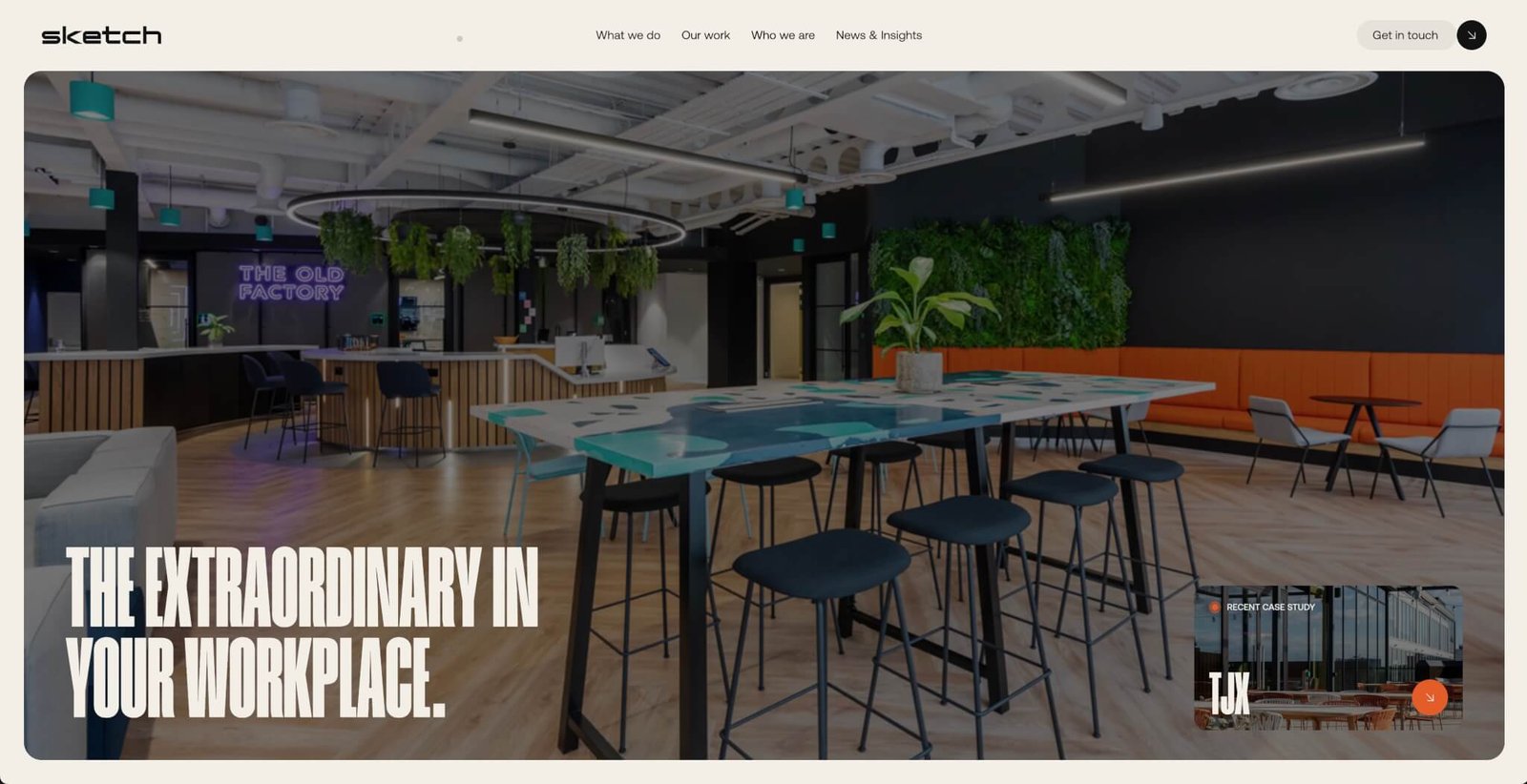Screen dimensions: 1527x784
Task: Click the Get in touch button
Action: (x=1405, y=35)
